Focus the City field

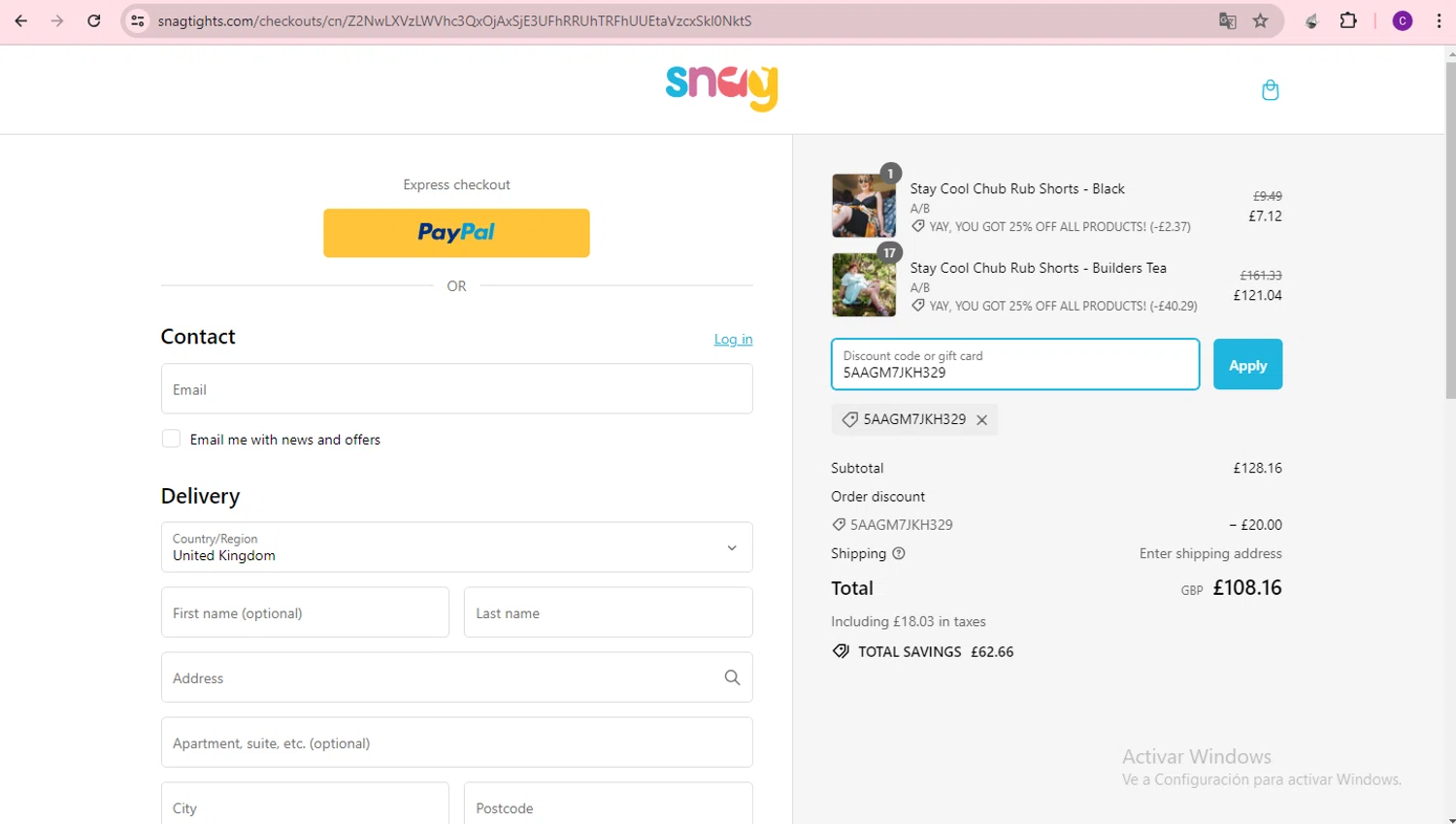coord(305,805)
